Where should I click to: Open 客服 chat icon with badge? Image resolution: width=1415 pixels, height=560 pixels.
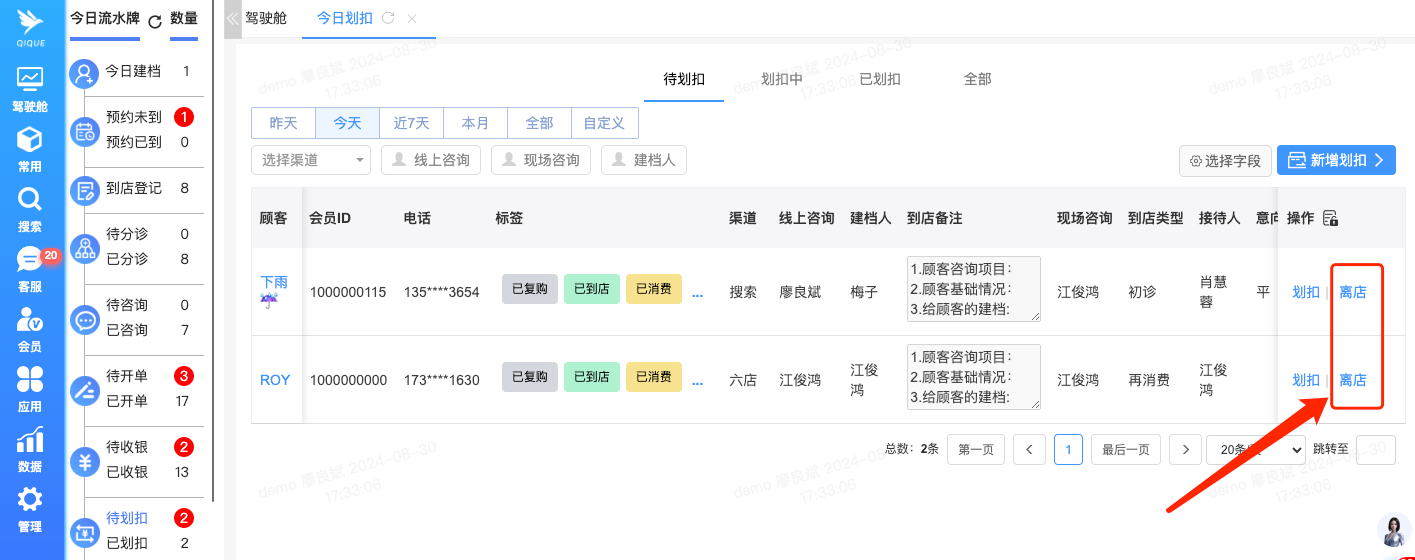tap(30, 261)
